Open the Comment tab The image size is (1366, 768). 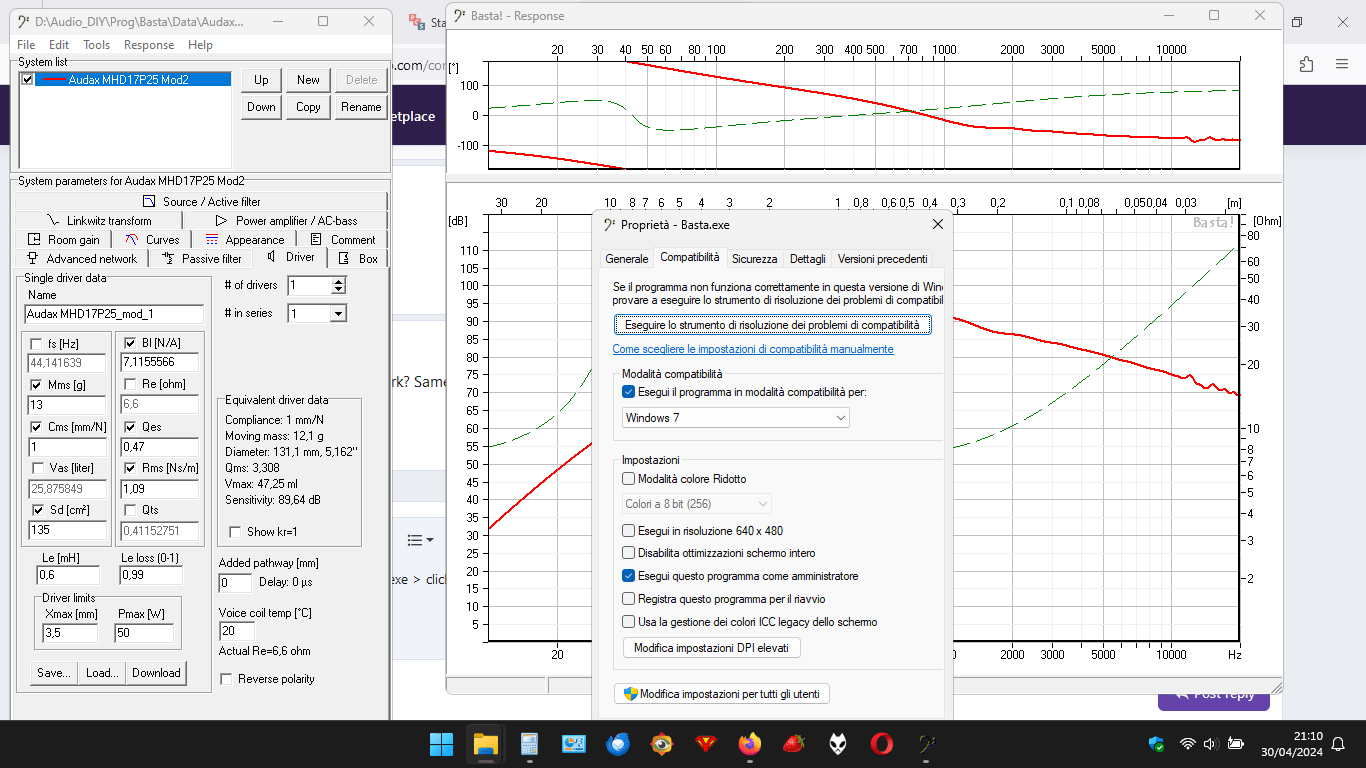pyautogui.click(x=342, y=239)
